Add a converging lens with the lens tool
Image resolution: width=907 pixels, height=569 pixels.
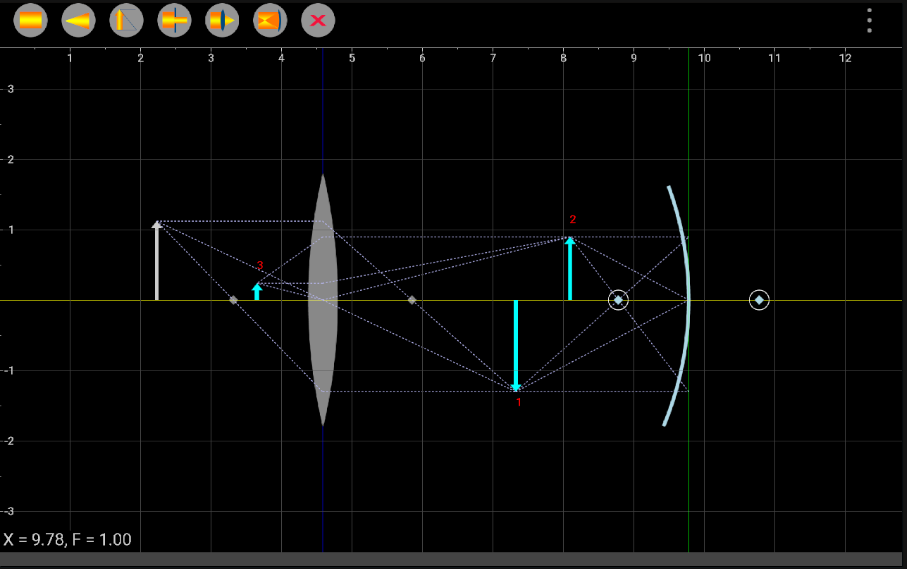tap(222, 20)
